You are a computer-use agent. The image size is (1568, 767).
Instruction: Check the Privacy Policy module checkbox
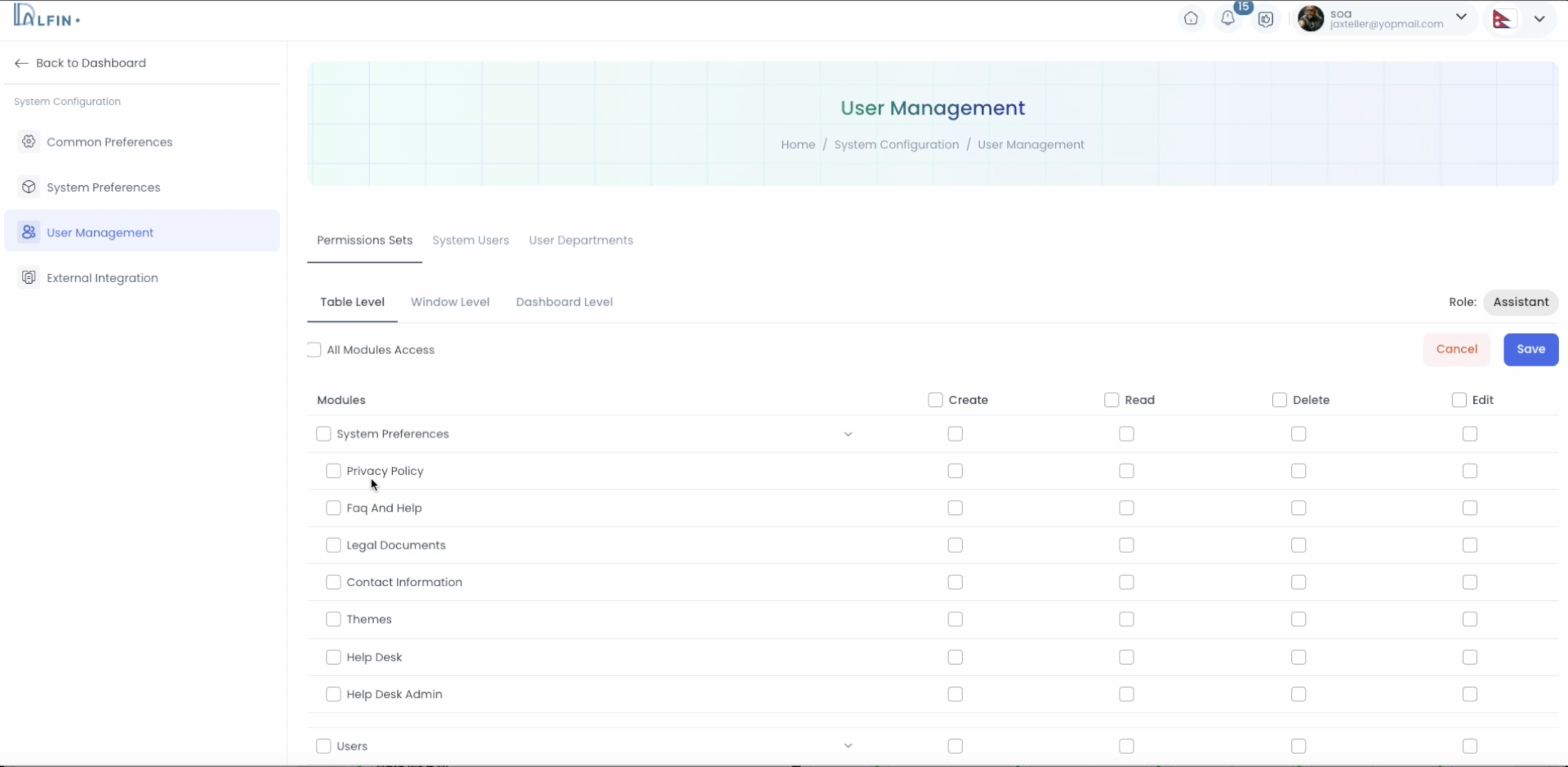pyautogui.click(x=333, y=471)
